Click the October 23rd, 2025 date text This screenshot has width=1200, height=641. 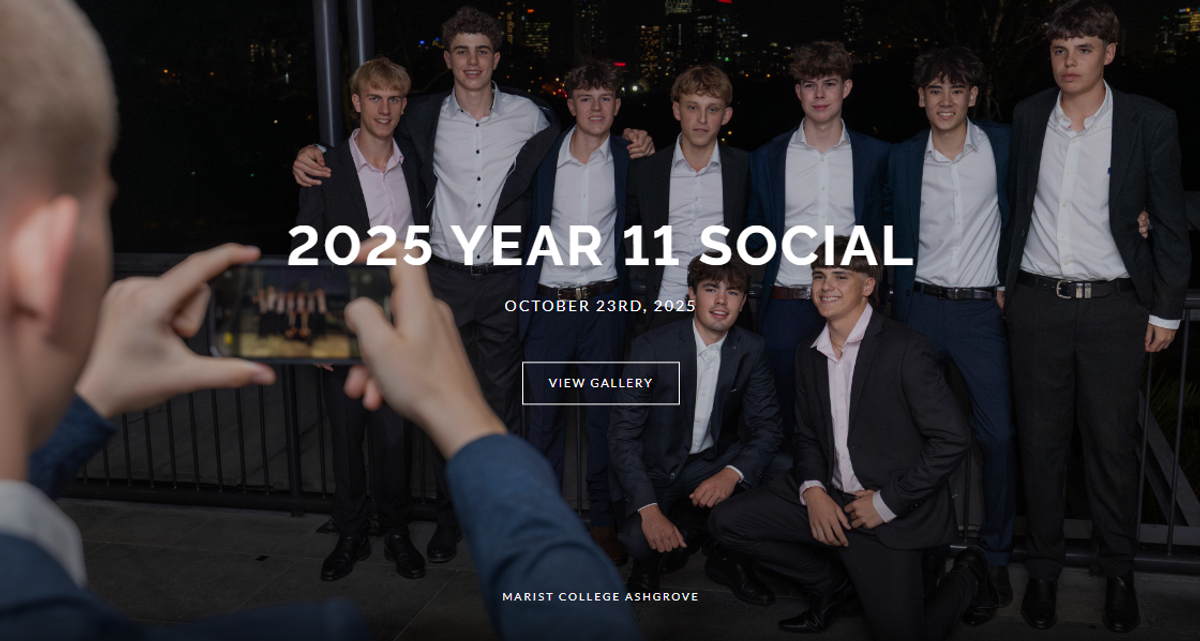[x=600, y=306]
